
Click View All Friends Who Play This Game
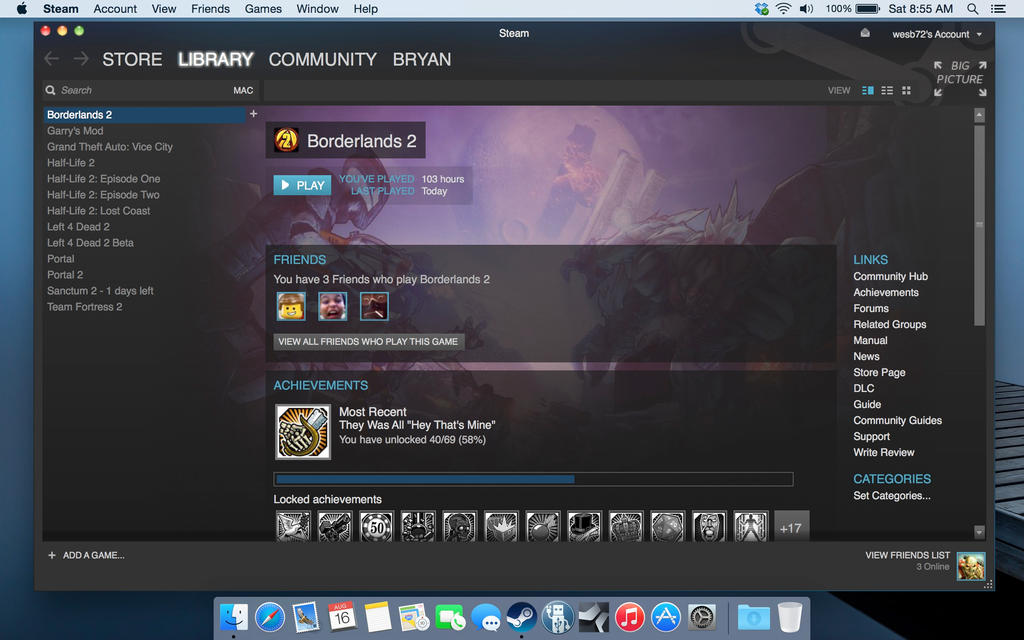pos(368,342)
